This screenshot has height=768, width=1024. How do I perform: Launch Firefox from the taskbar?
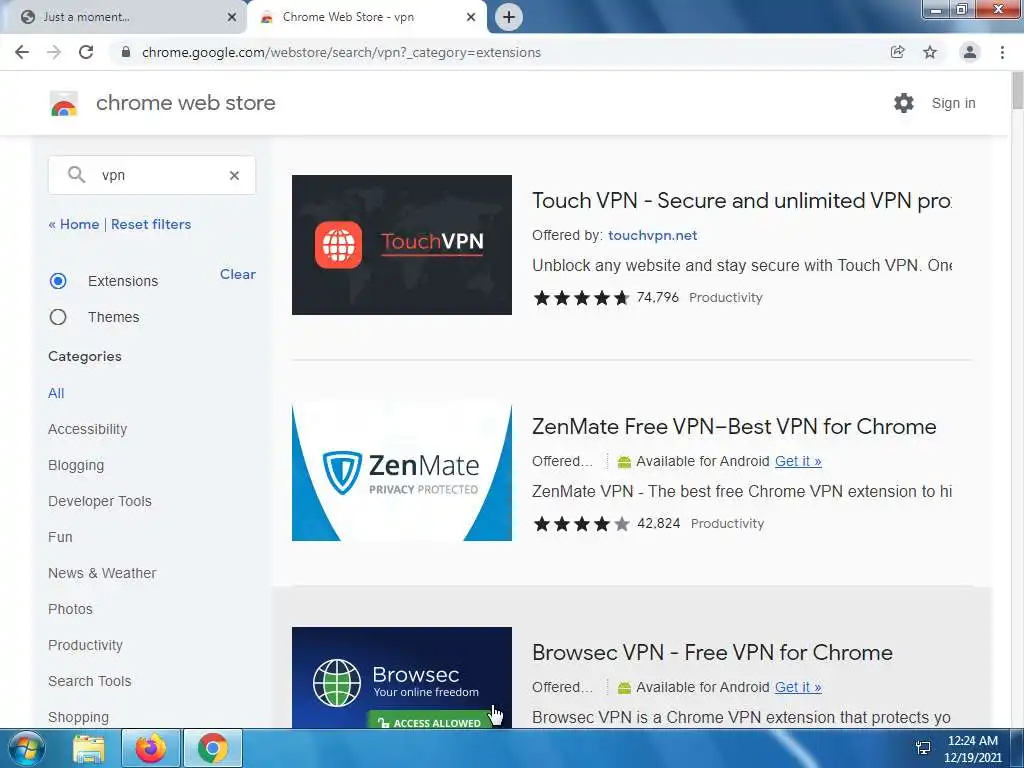[x=151, y=748]
